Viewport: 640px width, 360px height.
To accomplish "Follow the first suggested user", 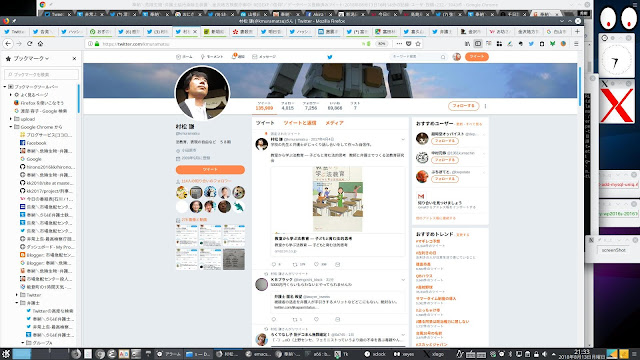I will coord(444,141).
